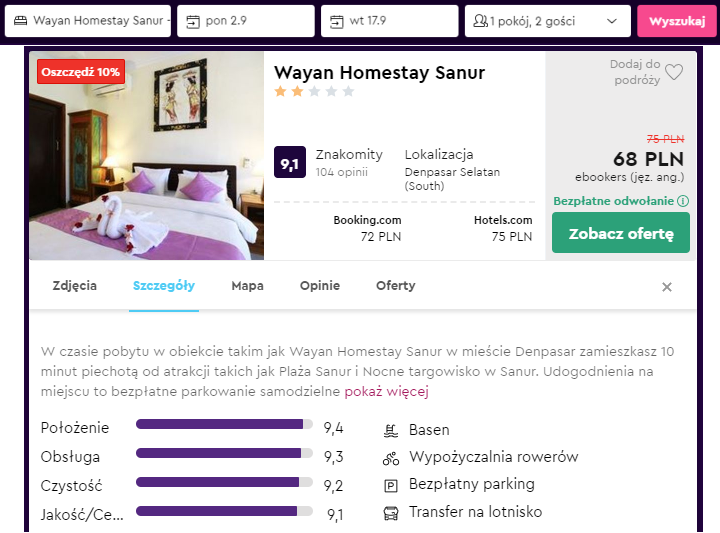Close the hotel details panel
The image size is (720, 533).
[x=667, y=287]
